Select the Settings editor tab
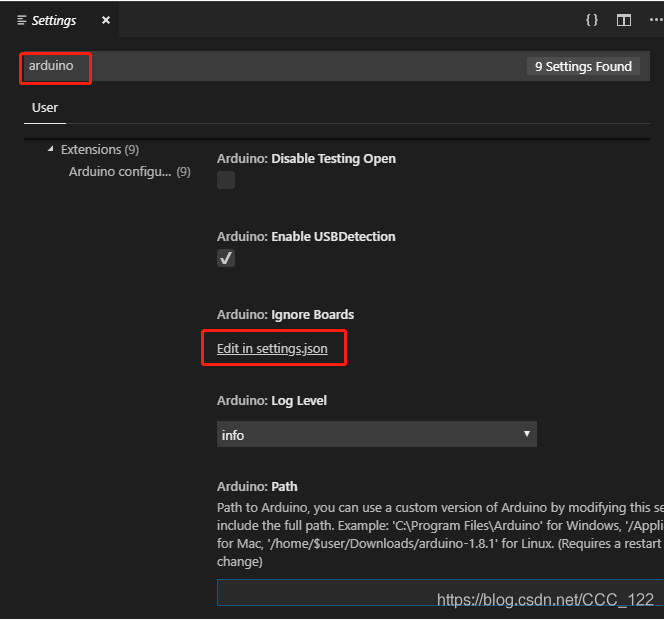The width and height of the screenshot is (665, 620). click(x=59, y=20)
